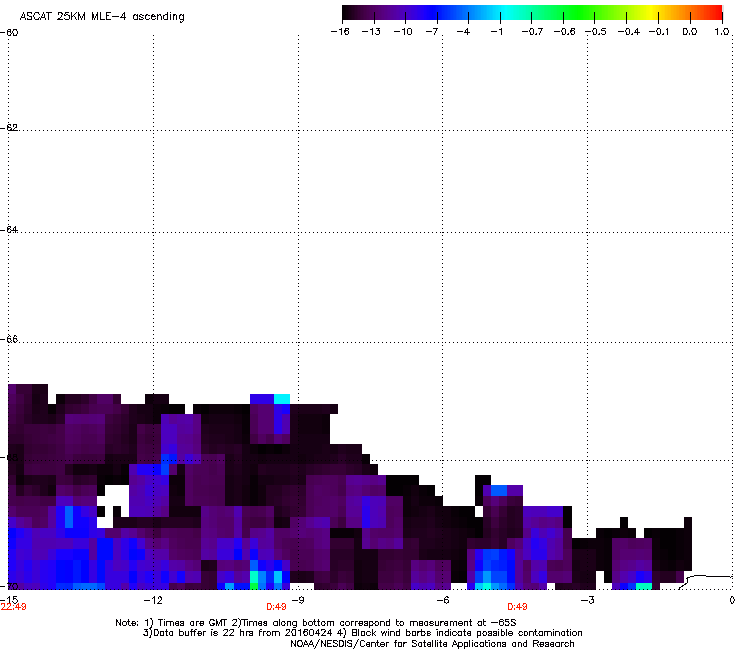Click the longitude axis label '-12'

click(x=153, y=600)
